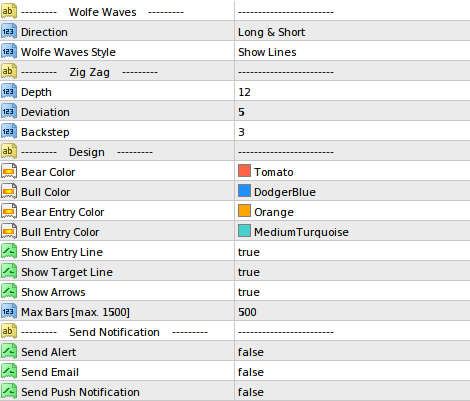Select the Deviation parameter label
Screen dimensions: 470x401
click(x=45, y=112)
